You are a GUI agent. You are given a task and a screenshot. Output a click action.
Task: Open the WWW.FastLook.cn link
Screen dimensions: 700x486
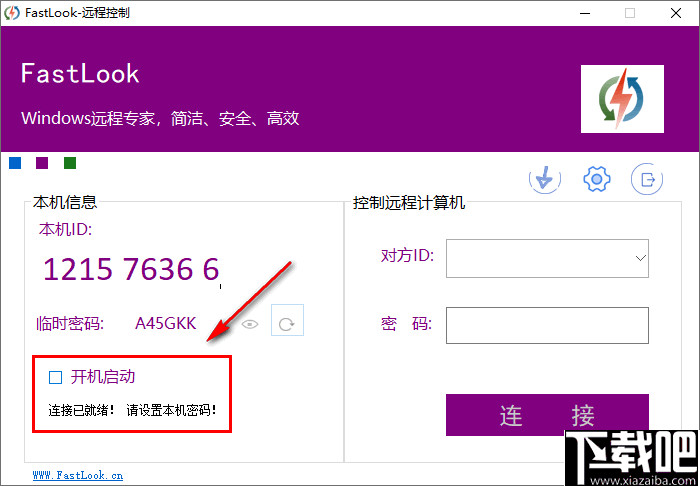[x=78, y=475]
